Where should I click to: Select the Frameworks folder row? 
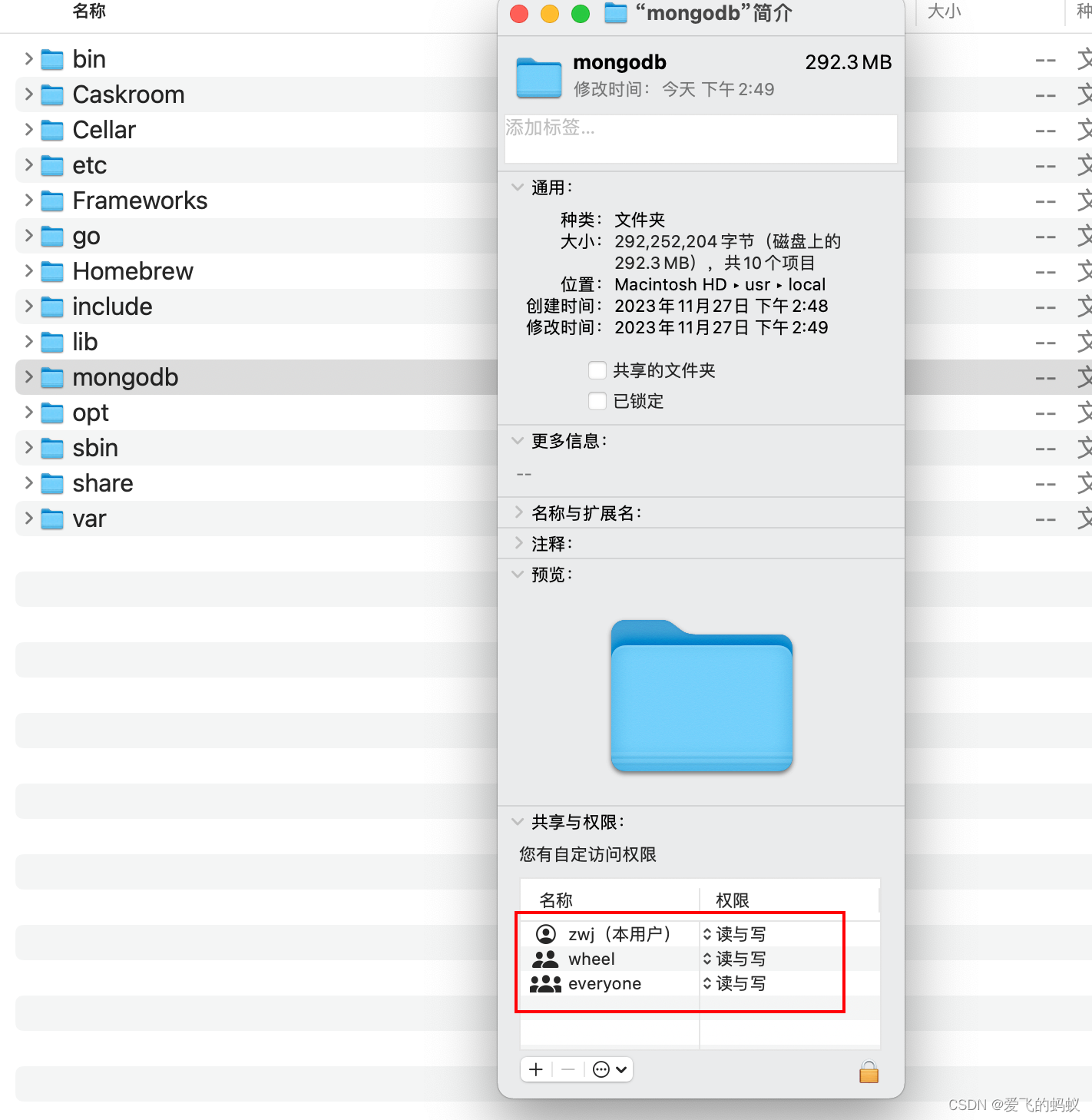tap(256, 200)
